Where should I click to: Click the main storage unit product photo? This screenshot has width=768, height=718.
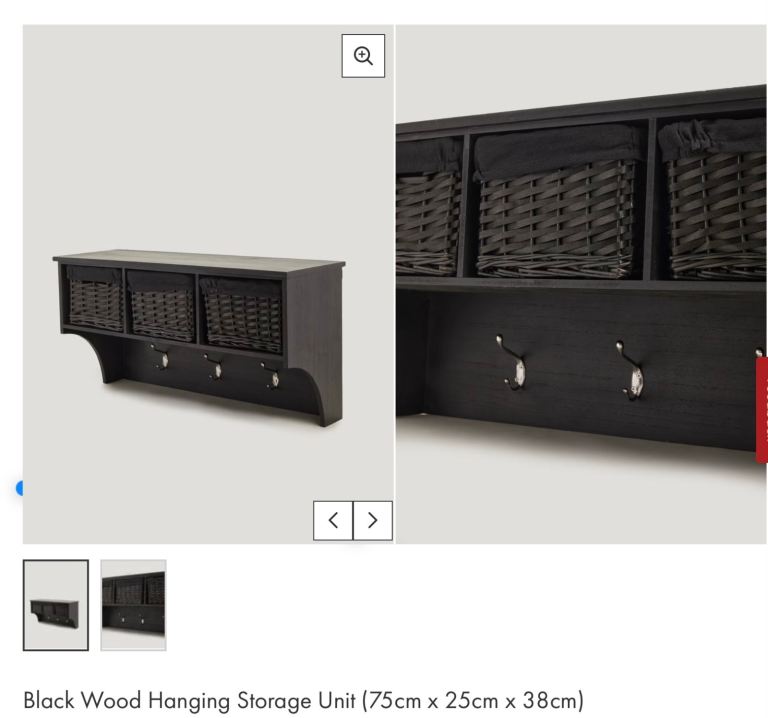click(199, 337)
